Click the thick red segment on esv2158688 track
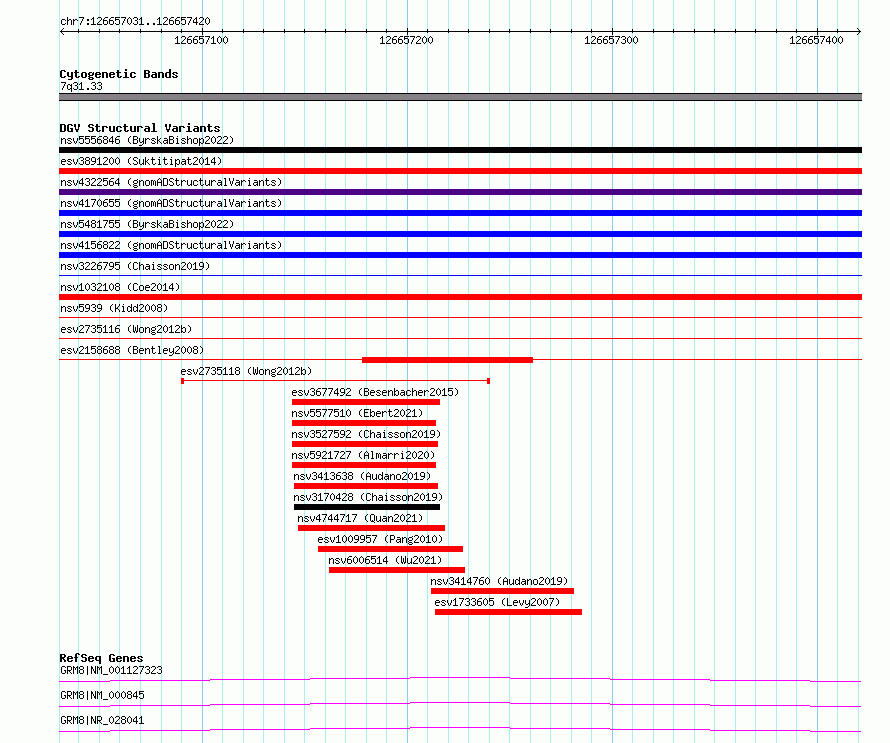 coord(447,360)
